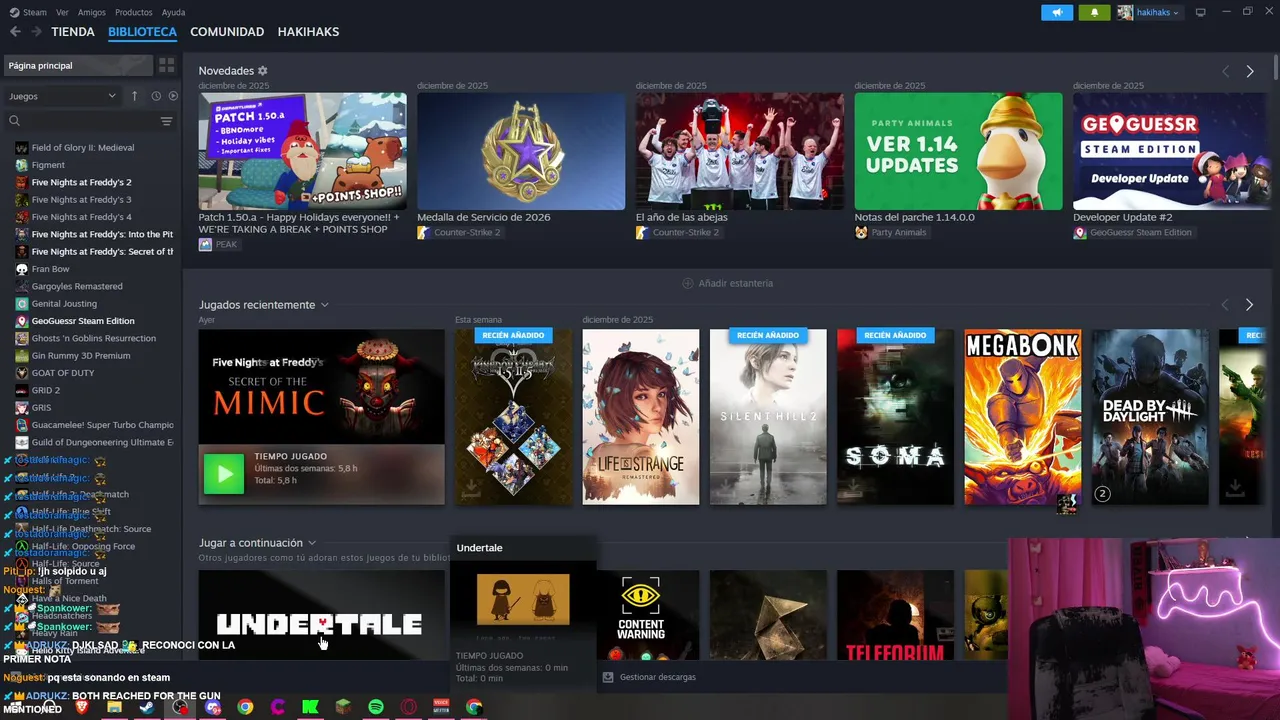Click download icon on SOMA cover
The image size is (1280, 720).
pyautogui.click(x=853, y=489)
